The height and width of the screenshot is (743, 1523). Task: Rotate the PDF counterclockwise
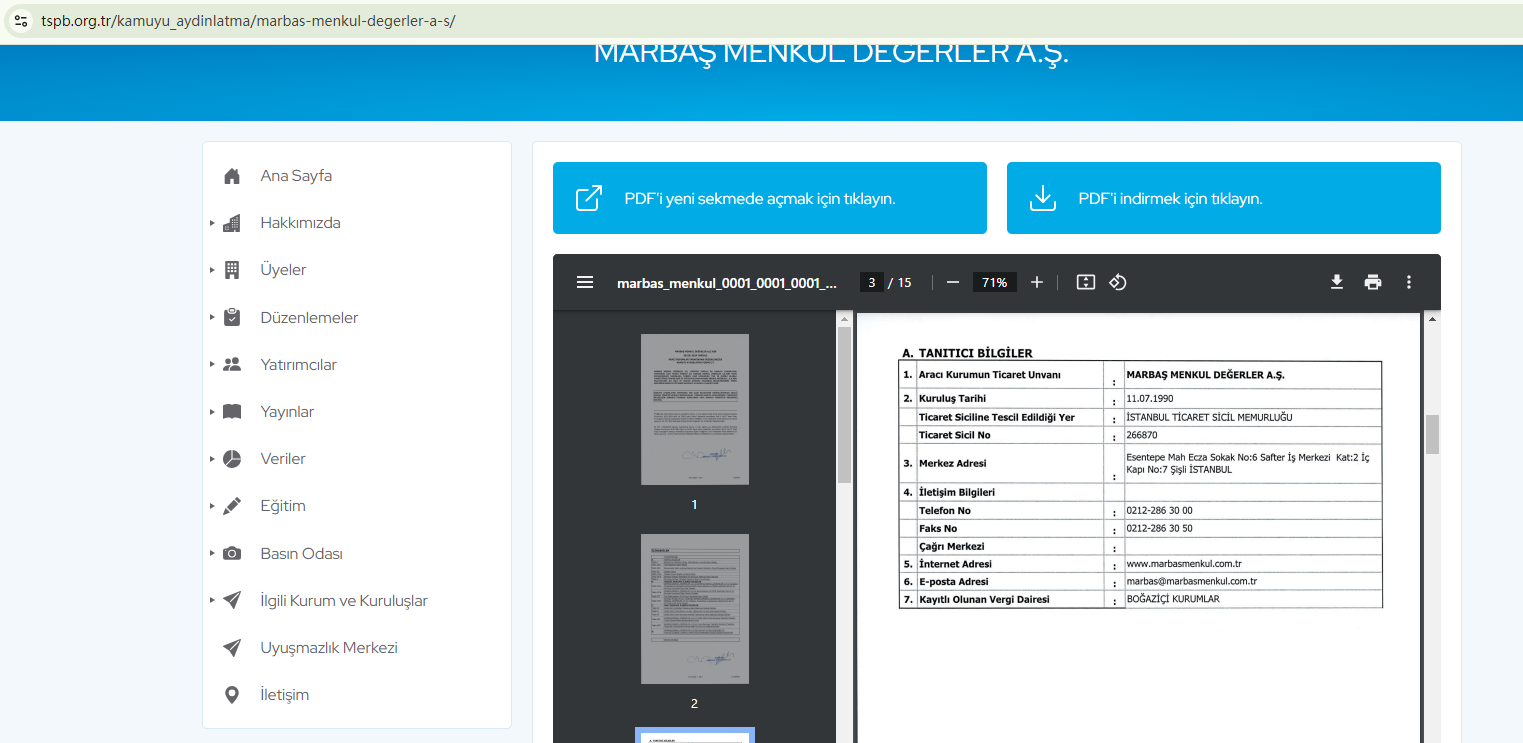coord(1118,282)
